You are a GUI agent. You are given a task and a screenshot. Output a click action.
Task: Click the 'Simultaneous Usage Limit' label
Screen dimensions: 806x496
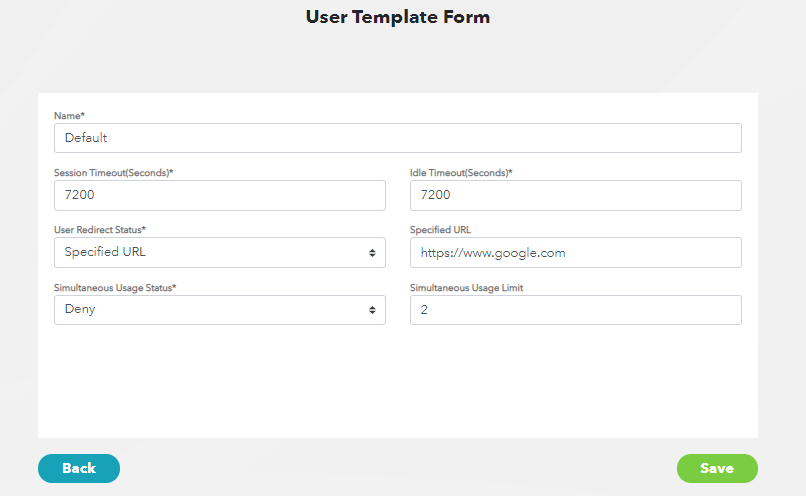point(465,288)
